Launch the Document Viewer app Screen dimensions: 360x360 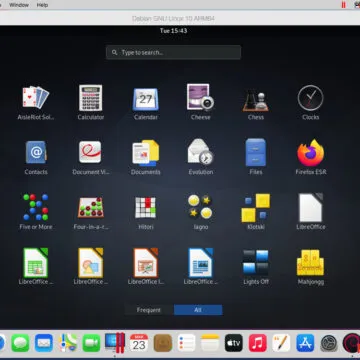(90, 152)
